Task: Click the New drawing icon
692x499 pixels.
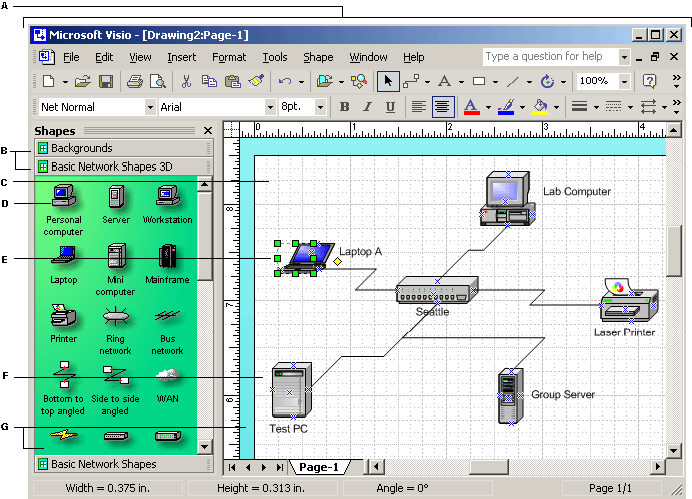Action: tap(49, 81)
